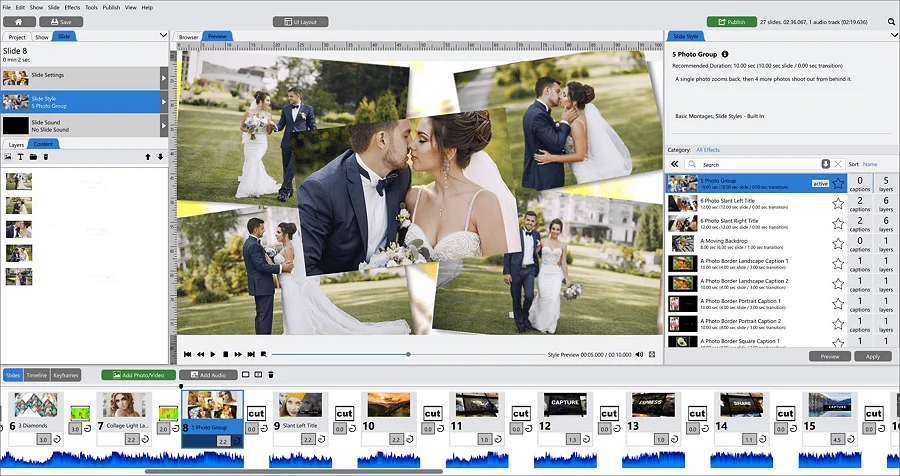Open search options dropdown arrow
Image resolution: width=900 pixels, height=476 pixels.
[x=825, y=164]
